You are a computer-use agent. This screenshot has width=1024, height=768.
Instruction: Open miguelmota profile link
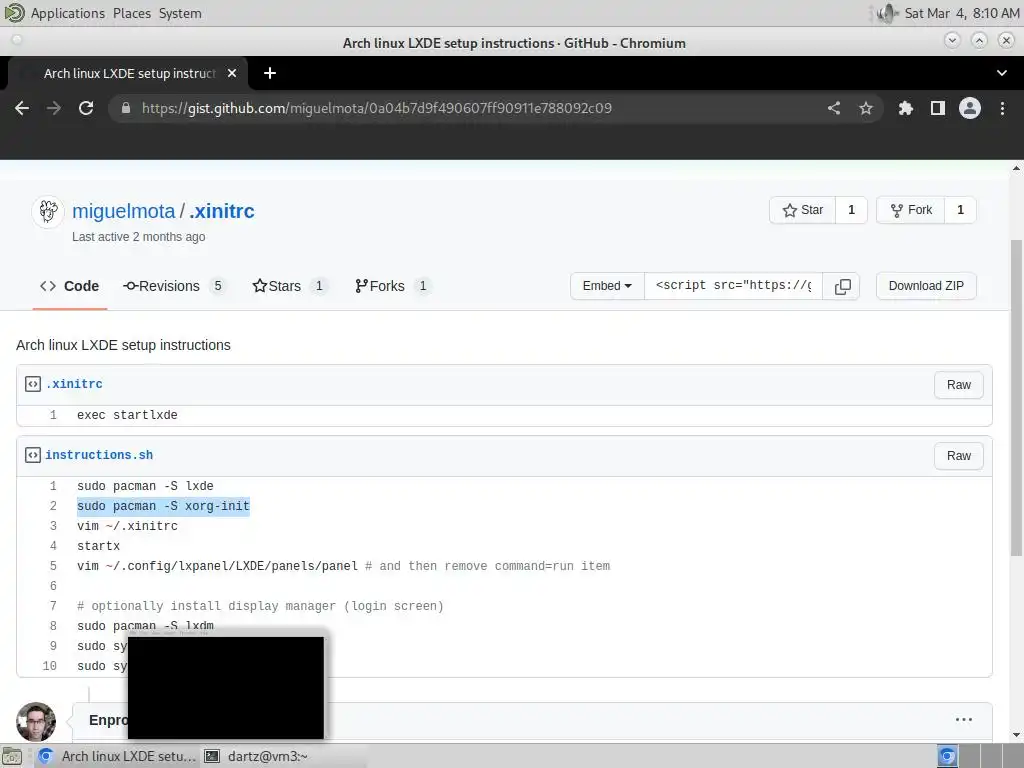(x=123, y=211)
